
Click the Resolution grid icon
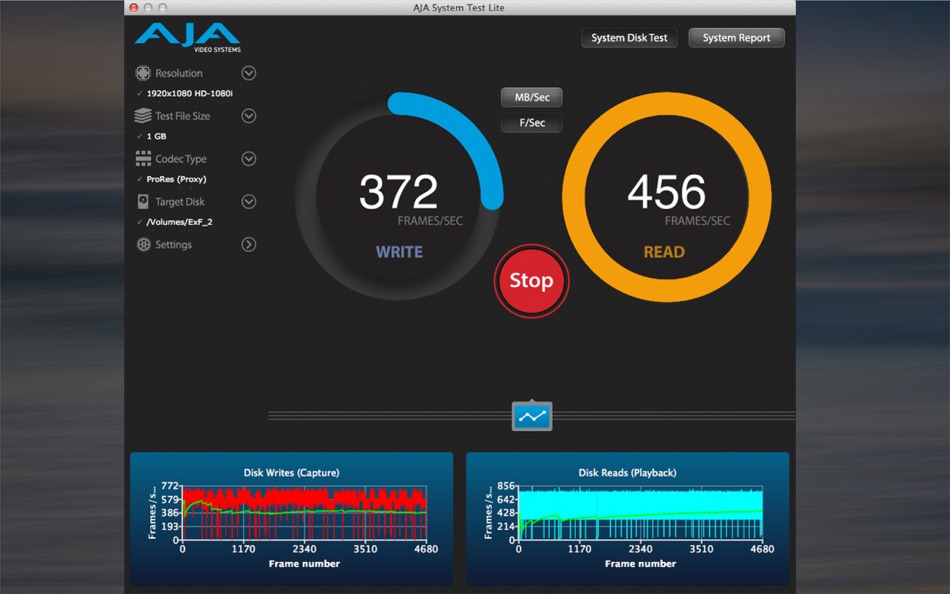tap(143, 73)
